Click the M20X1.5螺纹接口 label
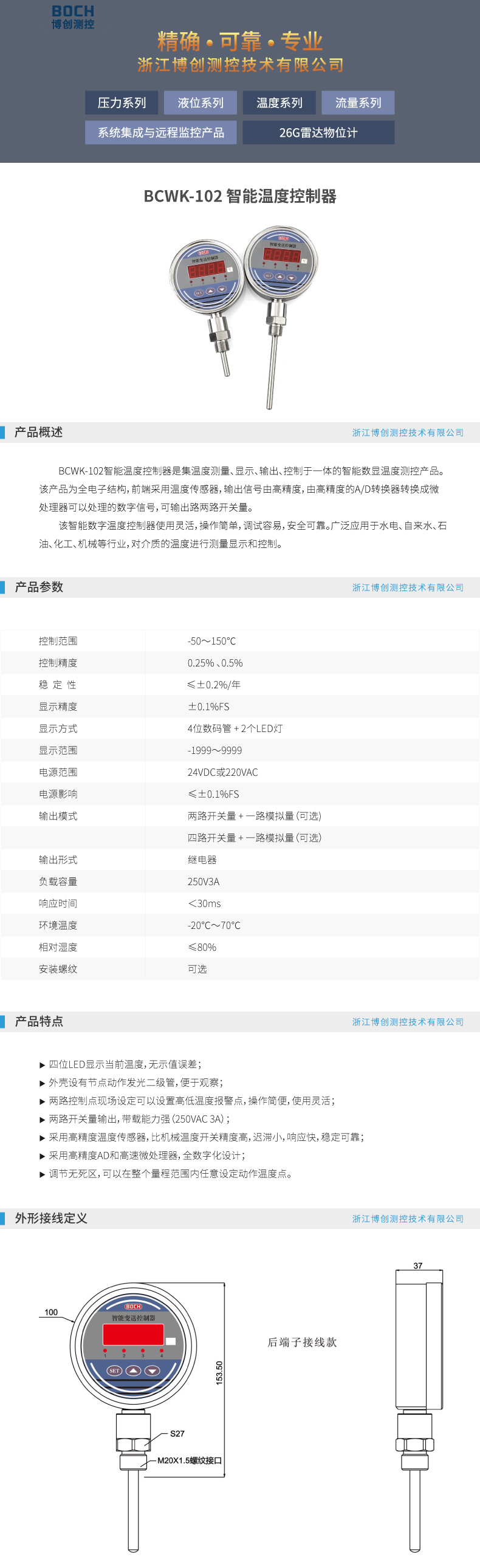The width and height of the screenshot is (480, 1568). [x=190, y=1460]
